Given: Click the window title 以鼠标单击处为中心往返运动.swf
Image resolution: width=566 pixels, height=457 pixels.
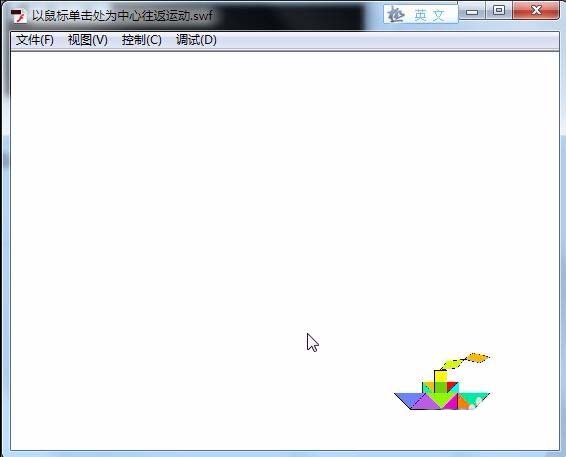Looking at the screenshot, I should click(x=122, y=16).
